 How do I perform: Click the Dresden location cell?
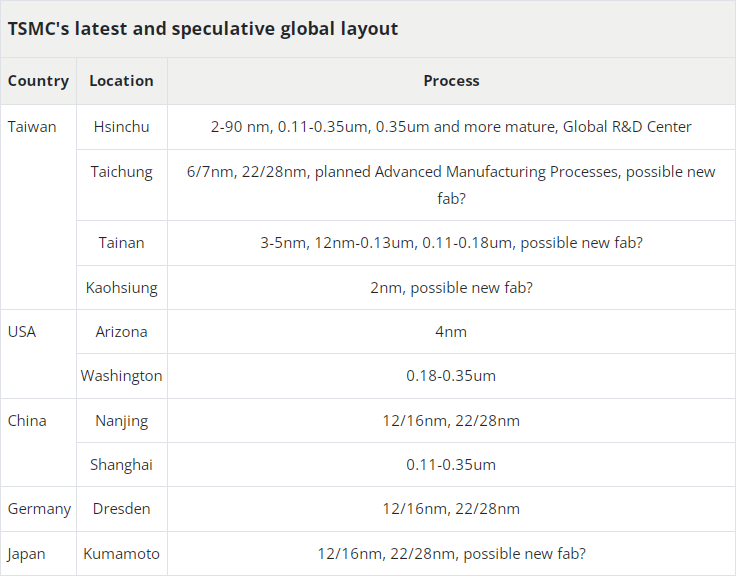click(121, 509)
